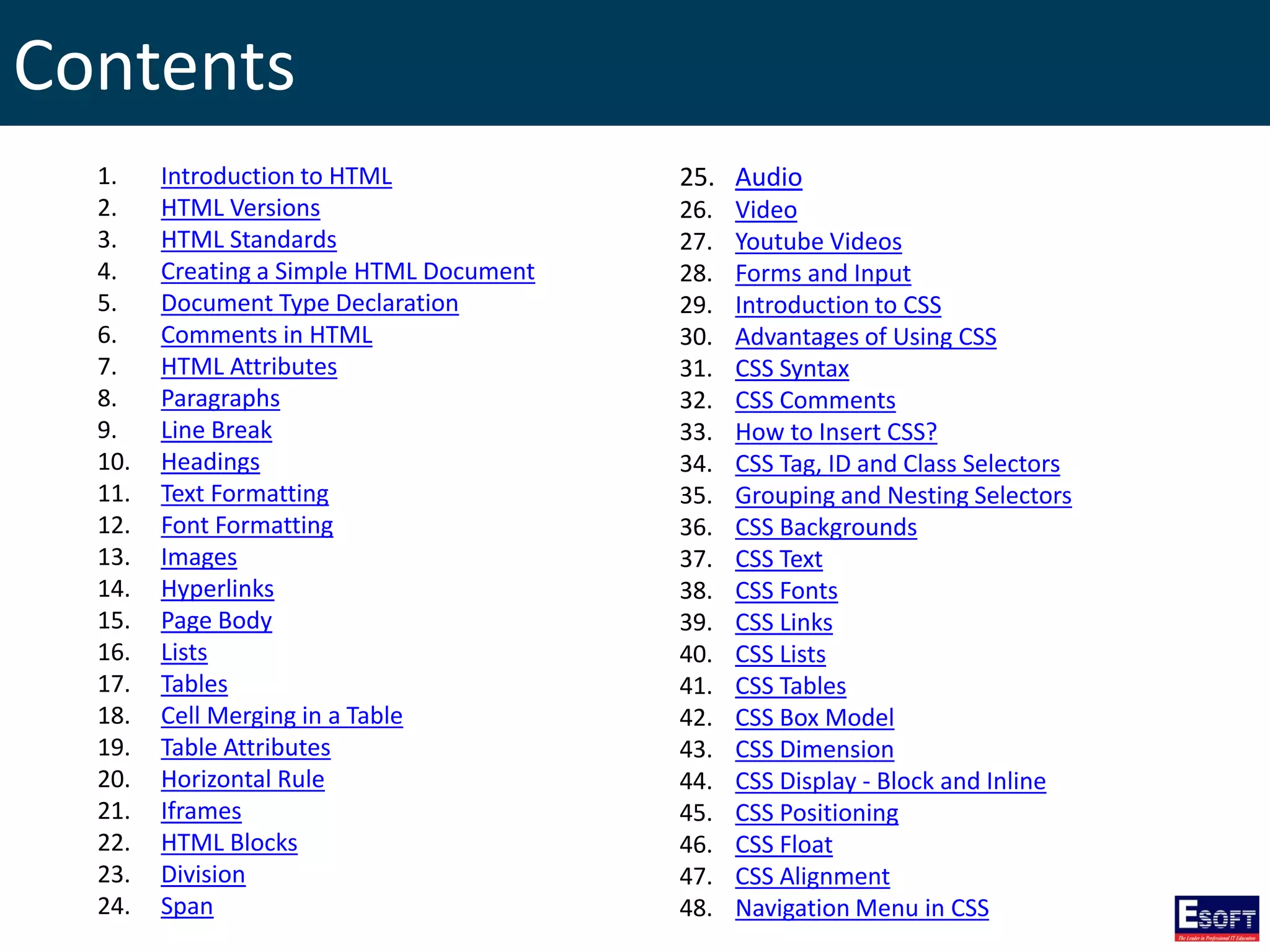Open Document Type Declaration link
Viewport: 1270px width, 952px height.
coord(309,303)
